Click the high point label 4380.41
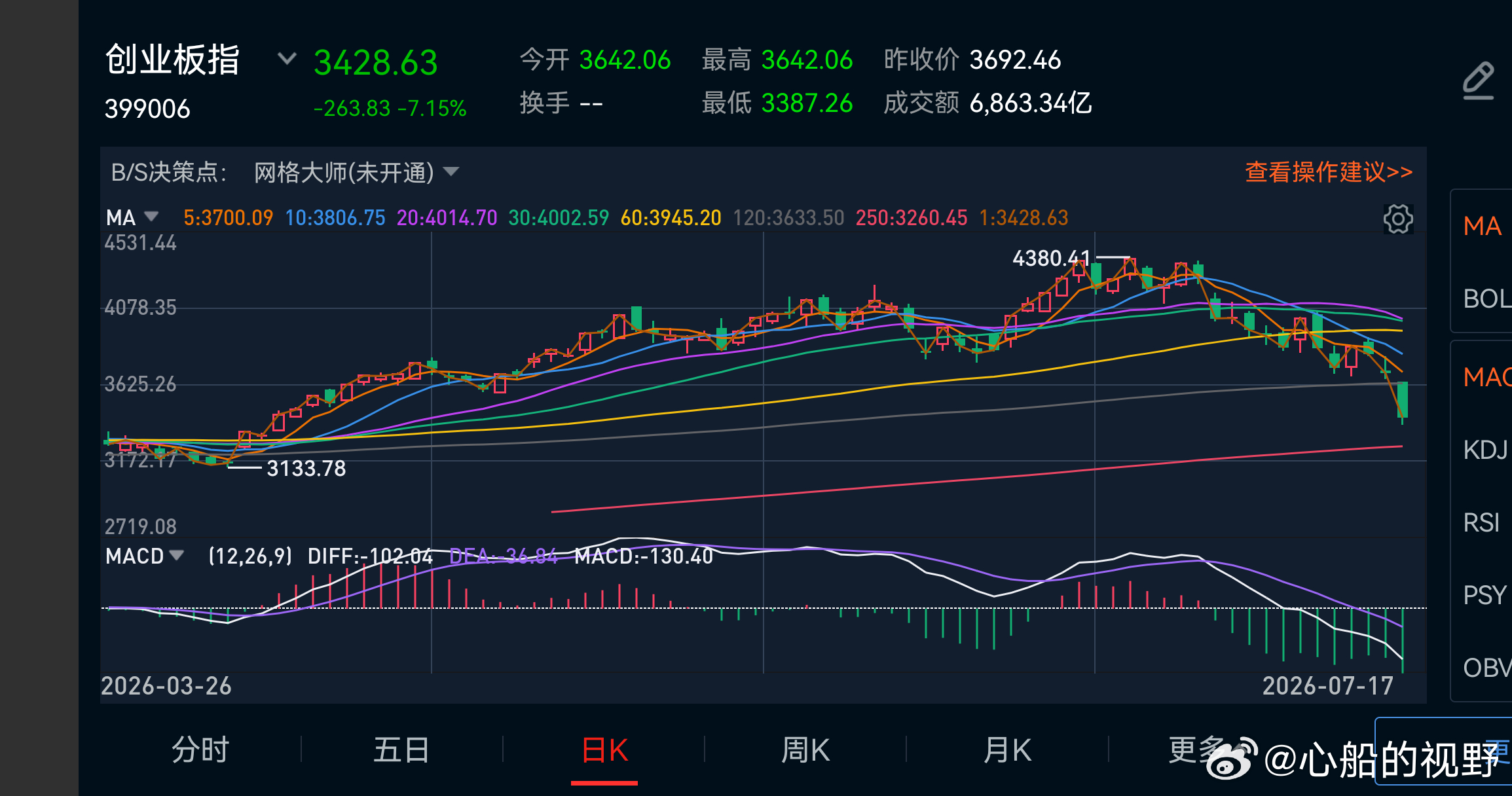 [1051, 259]
